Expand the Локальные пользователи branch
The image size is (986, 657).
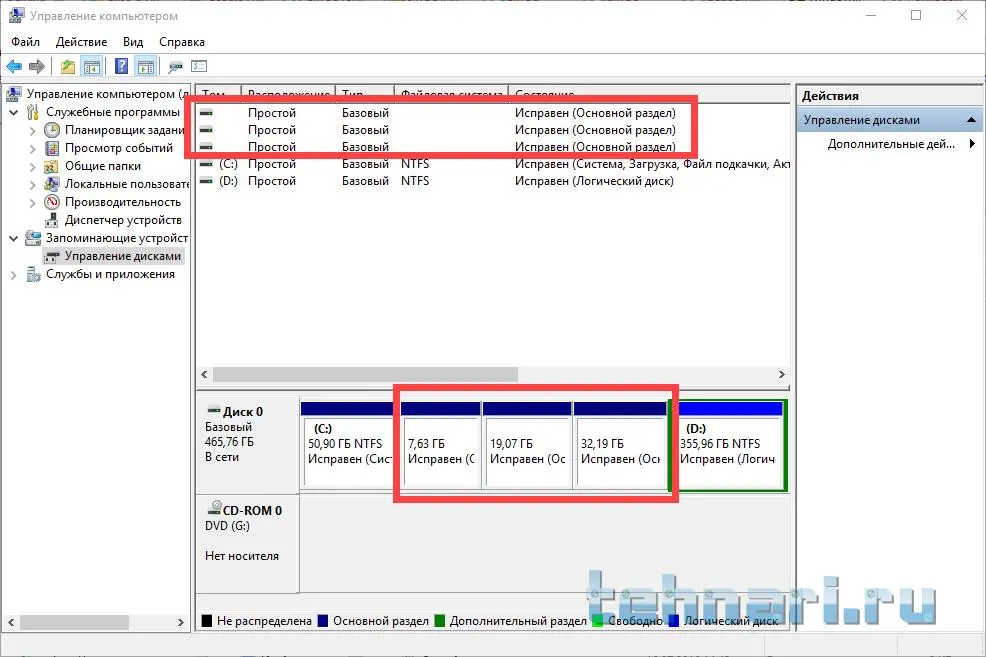pos(33,185)
